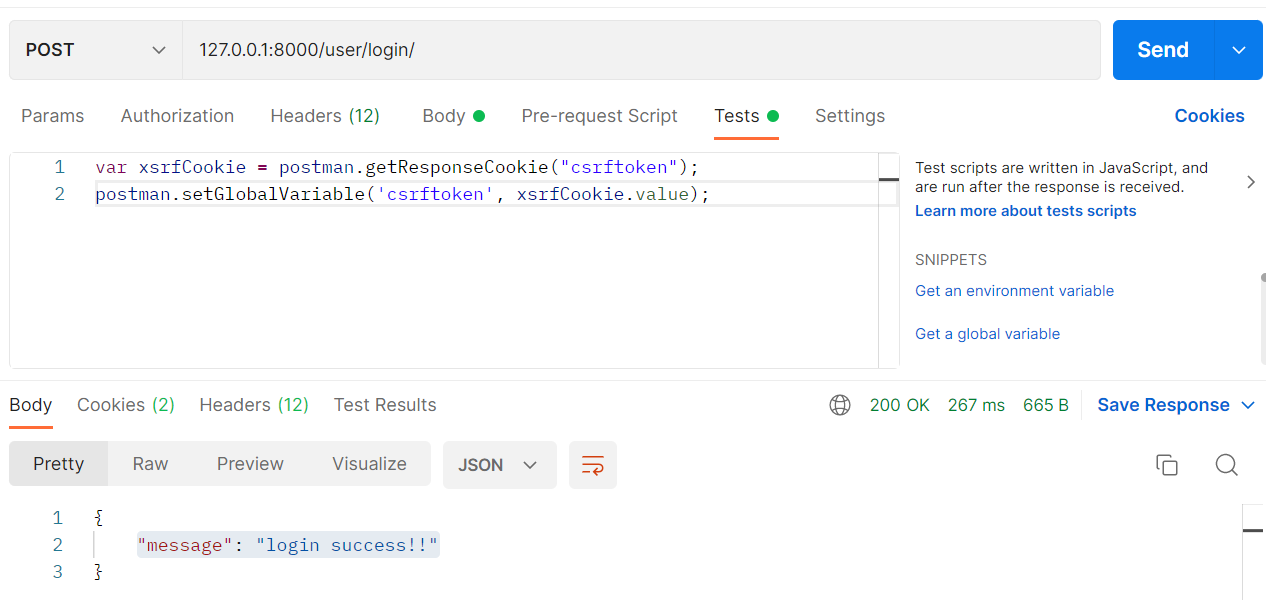Click the SNIPPETS heading
Image resolution: width=1266 pixels, height=600 pixels.
(x=951, y=260)
